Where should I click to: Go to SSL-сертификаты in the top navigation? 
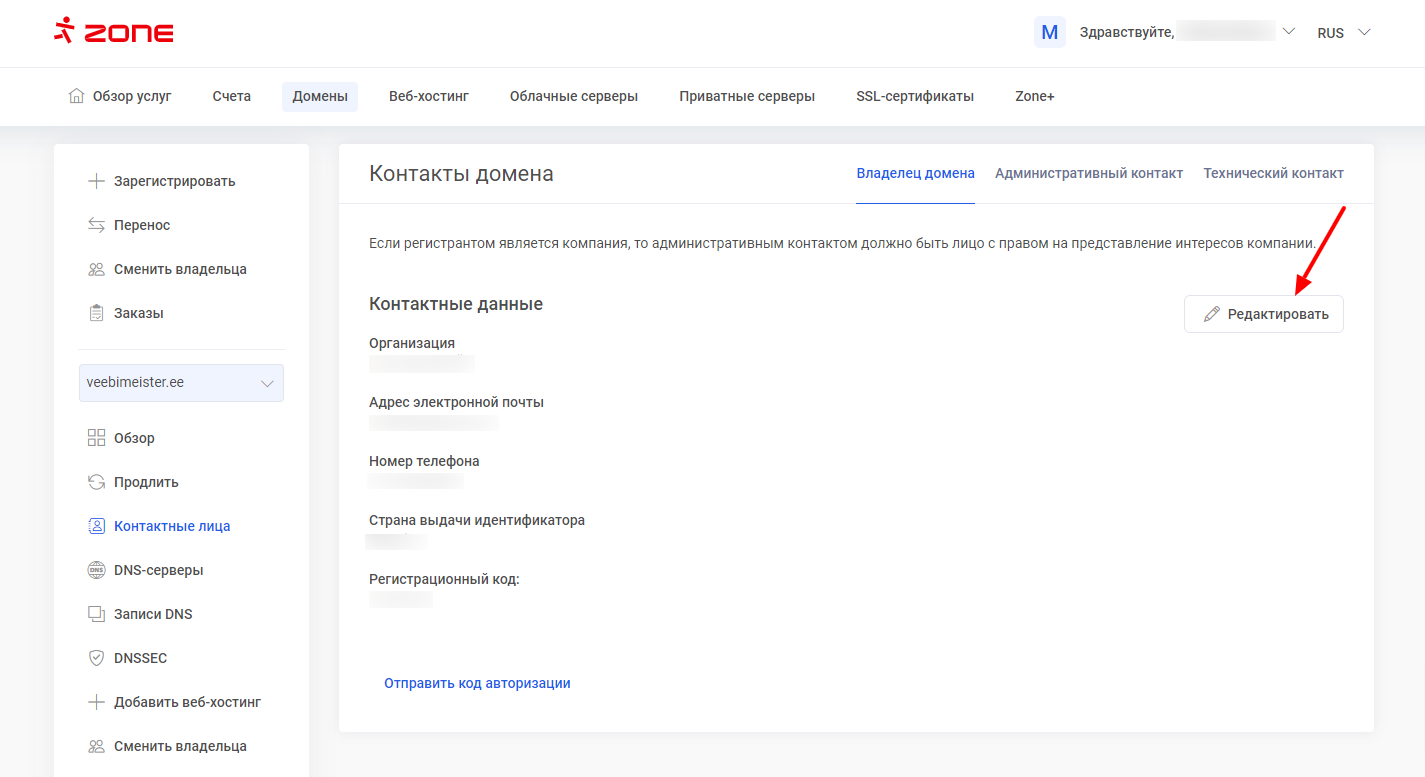coord(914,96)
